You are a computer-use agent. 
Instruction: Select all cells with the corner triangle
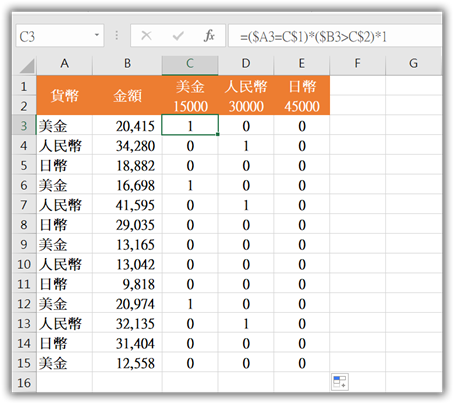pyautogui.click(x=27, y=65)
